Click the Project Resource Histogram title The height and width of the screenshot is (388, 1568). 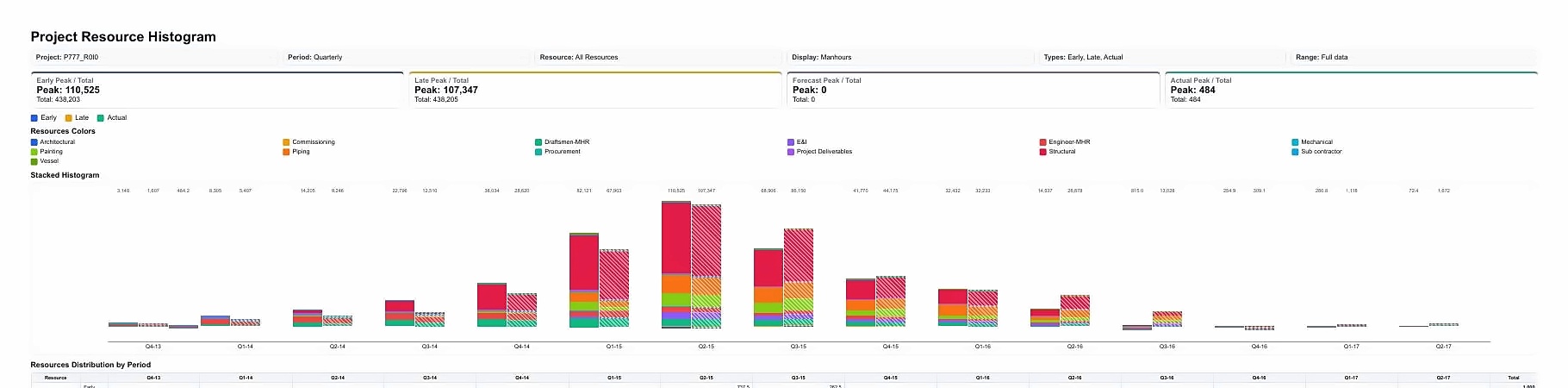coord(123,36)
